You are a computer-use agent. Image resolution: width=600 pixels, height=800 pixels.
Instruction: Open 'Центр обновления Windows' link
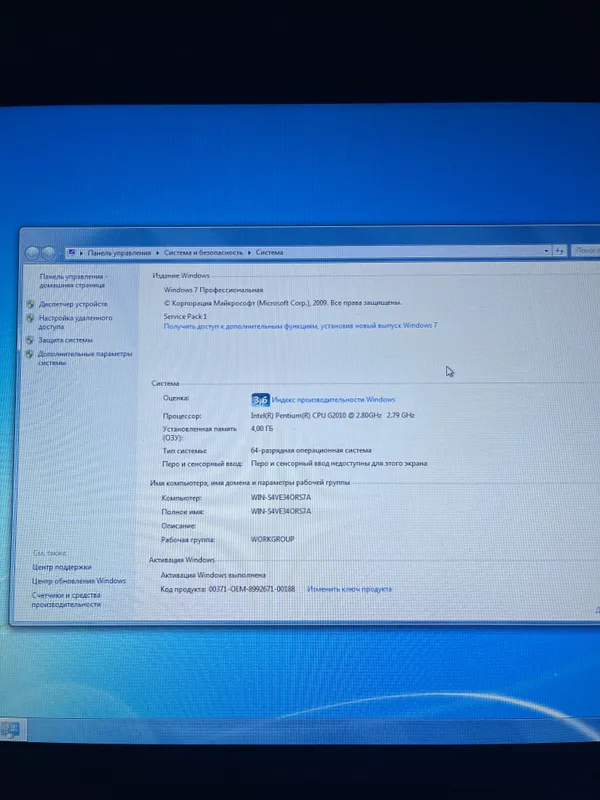click(79, 581)
